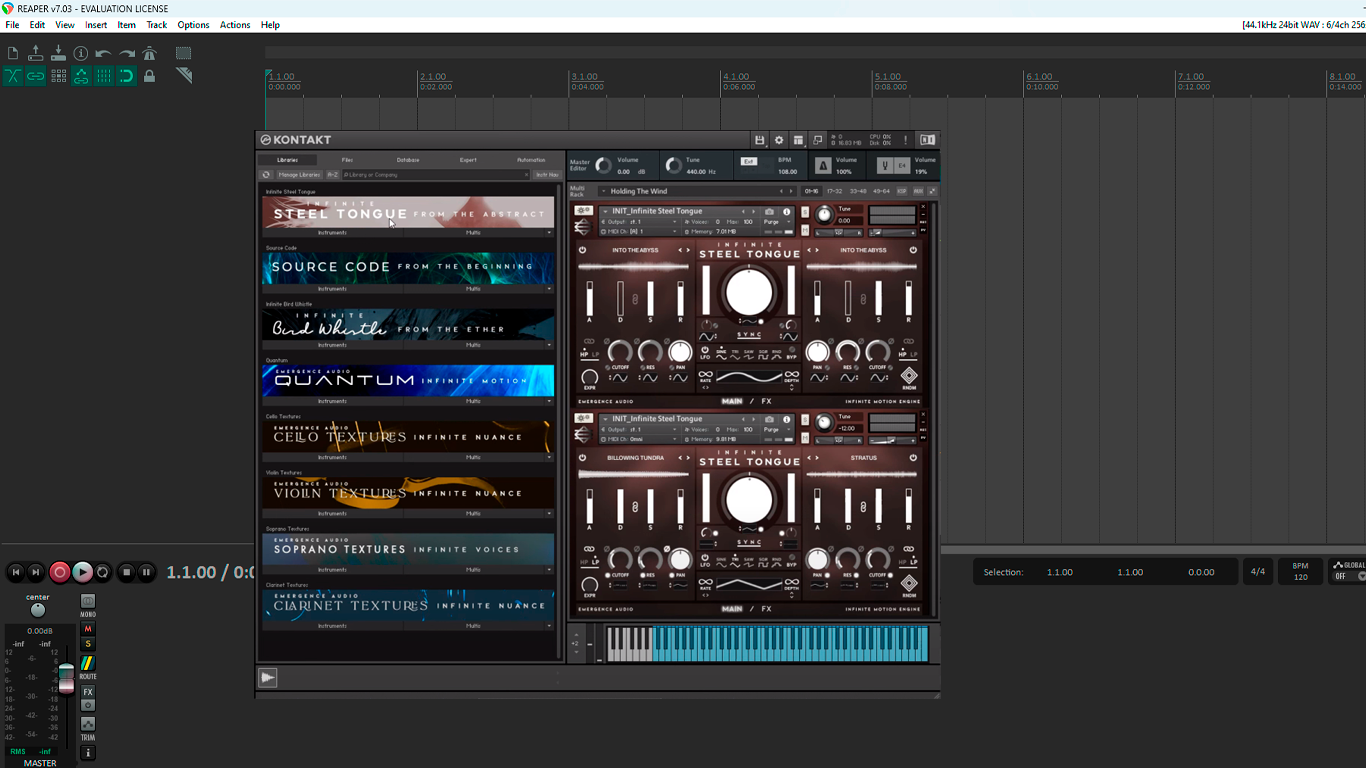Open Instruments under Source Code library

click(x=332, y=289)
